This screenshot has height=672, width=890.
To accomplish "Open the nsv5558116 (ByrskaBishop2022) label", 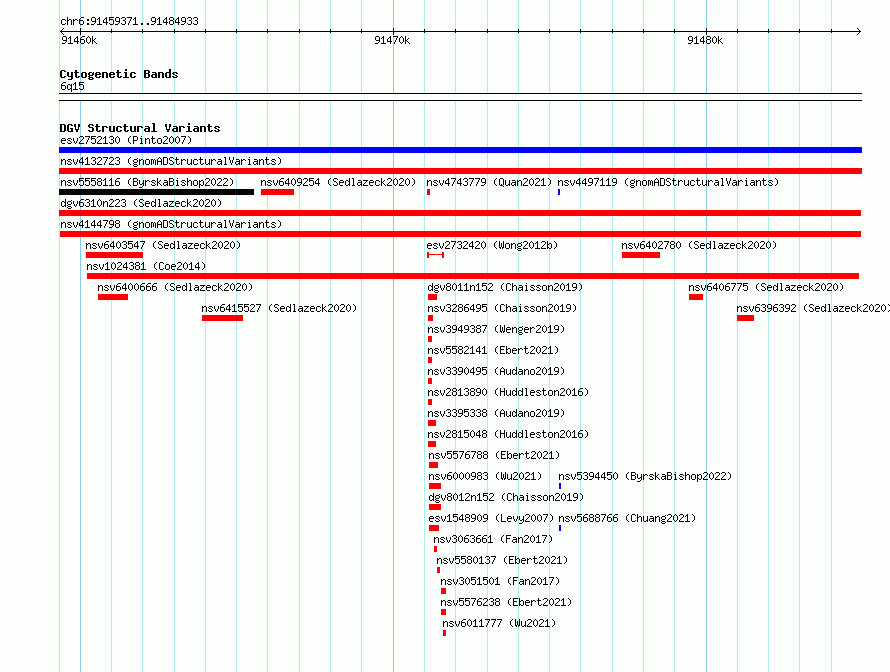I will (147, 182).
